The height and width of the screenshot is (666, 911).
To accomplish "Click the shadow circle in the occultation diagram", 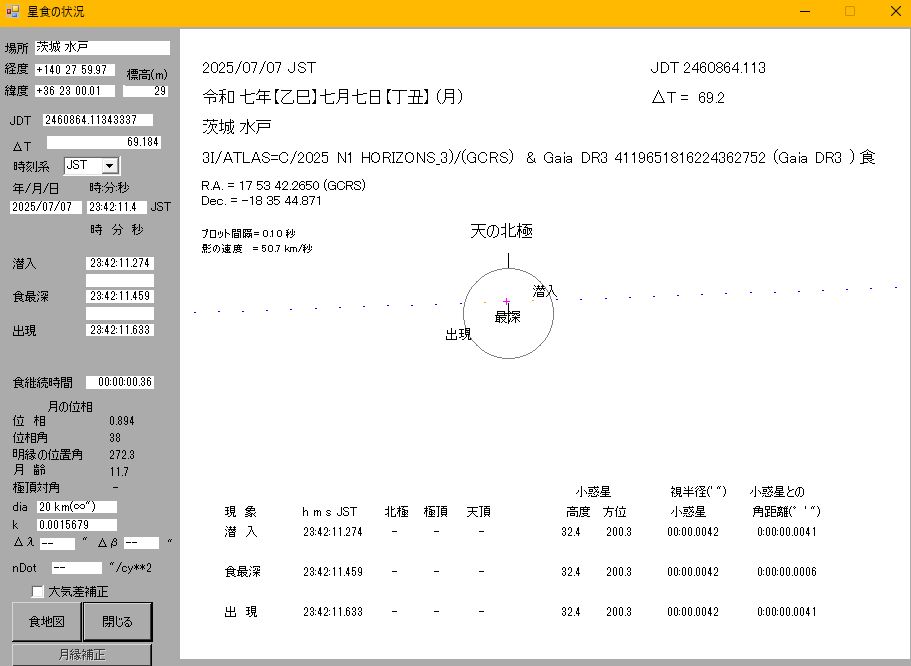I will (508, 314).
